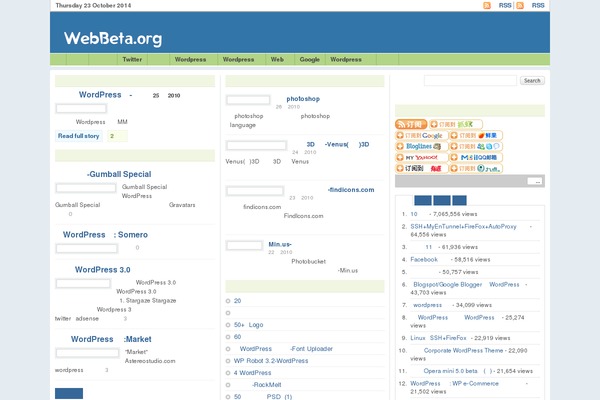Click the 7,065,556 views text in popular list

(x=455, y=214)
